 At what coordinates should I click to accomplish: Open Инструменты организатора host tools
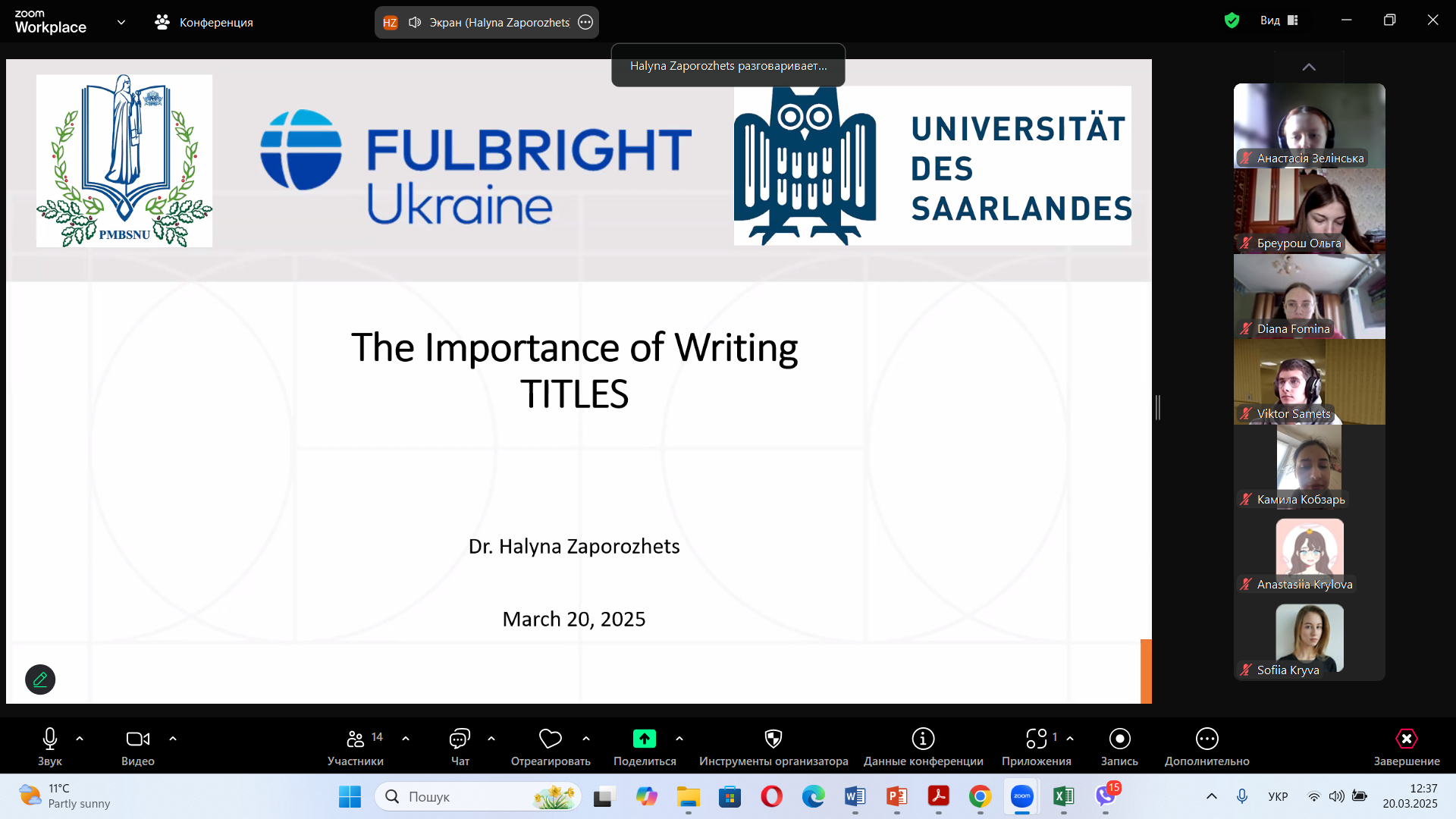(x=773, y=747)
